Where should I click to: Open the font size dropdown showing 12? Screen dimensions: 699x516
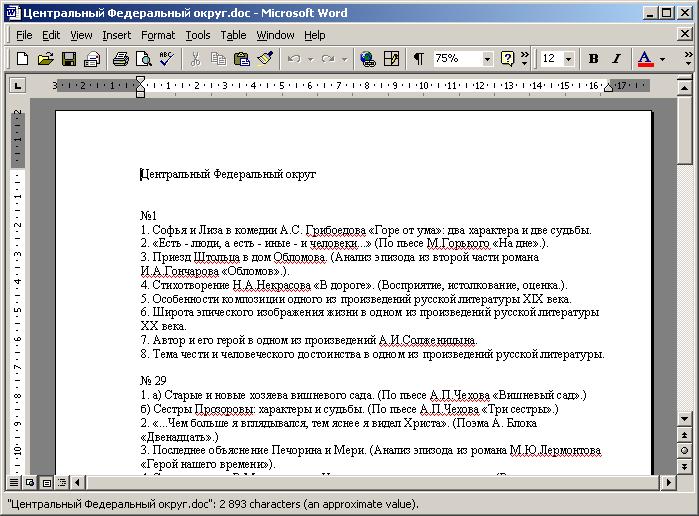569,59
